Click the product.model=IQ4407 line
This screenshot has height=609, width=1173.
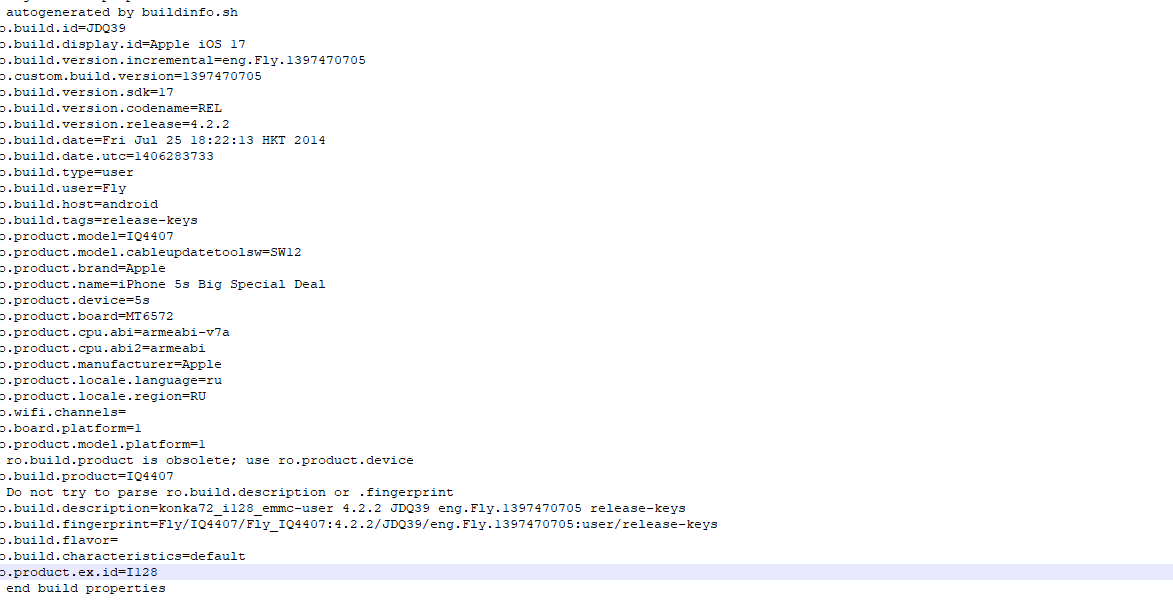point(87,236)
